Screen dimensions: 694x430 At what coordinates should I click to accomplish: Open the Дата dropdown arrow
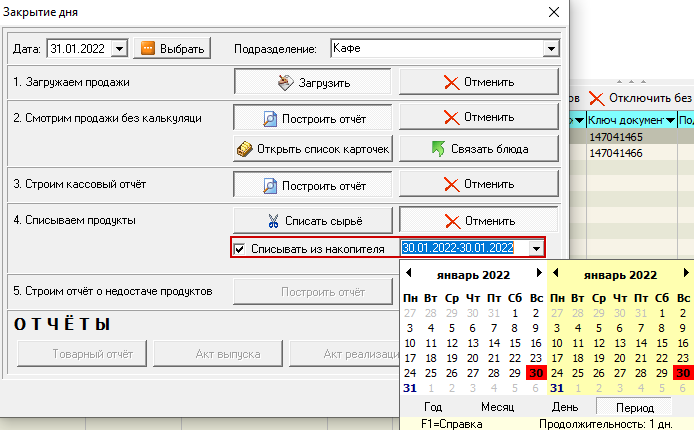(x=120, y=48)
